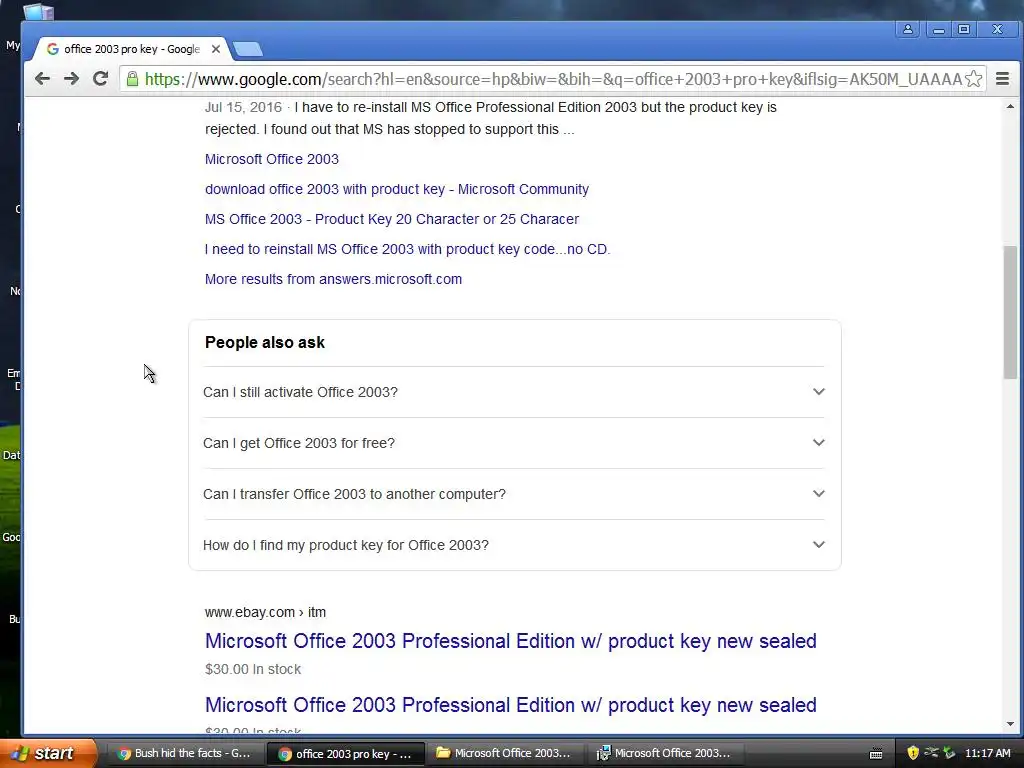The width and height of the screenshot is (1024, 768).
Task: Expand How do I find my product key question
Action: [x=514, y=545]
